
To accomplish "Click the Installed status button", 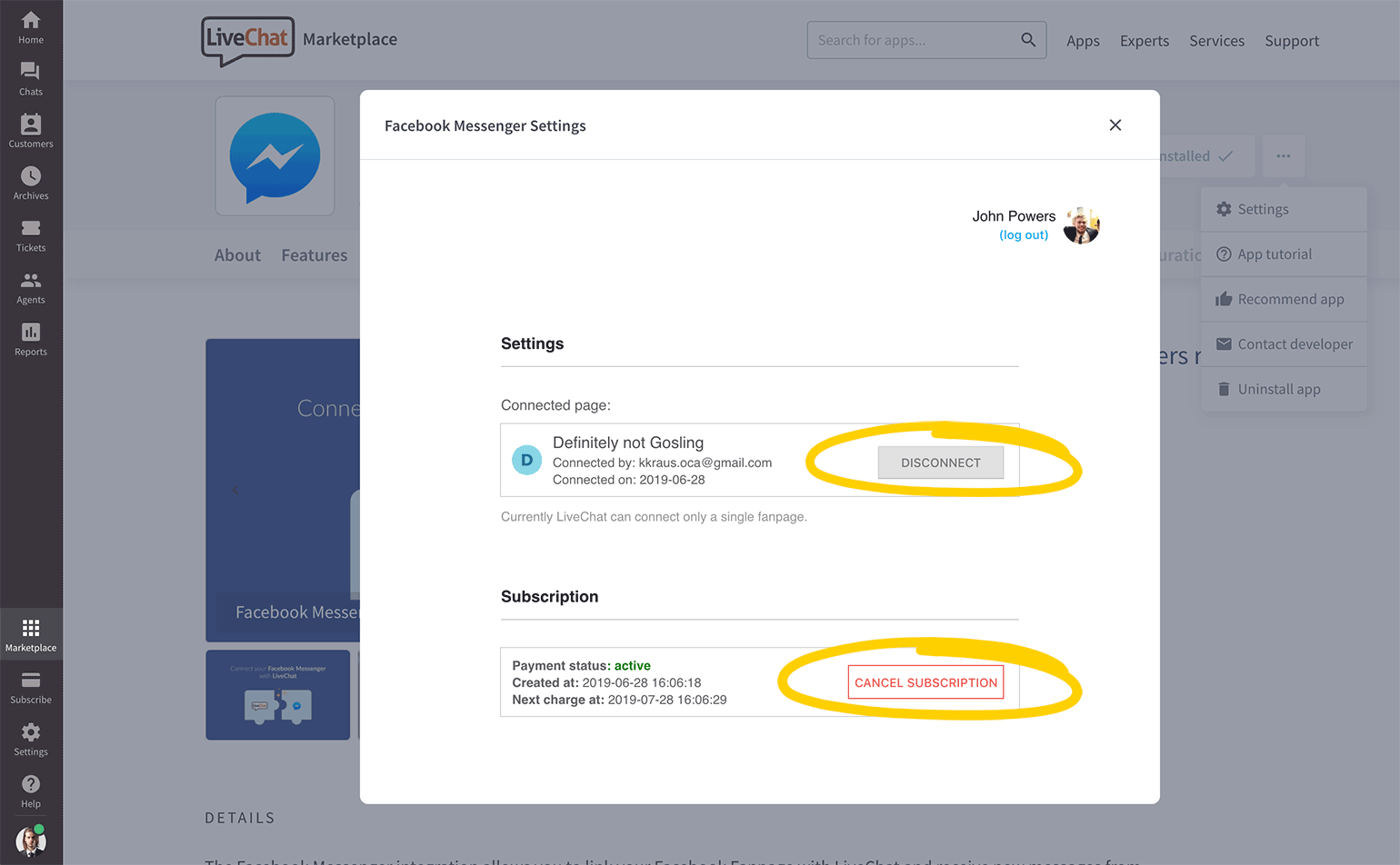I will tap(1206, 156).
